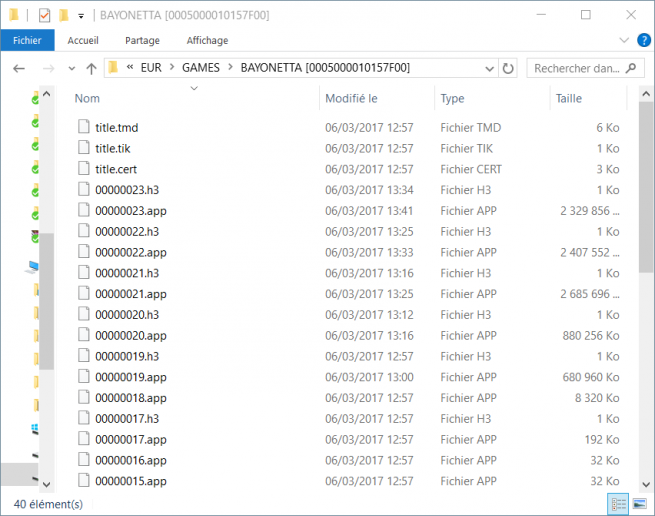Click file list scrollbar down arrow
This screenshot has height=516, width=655.
(646, 485)
